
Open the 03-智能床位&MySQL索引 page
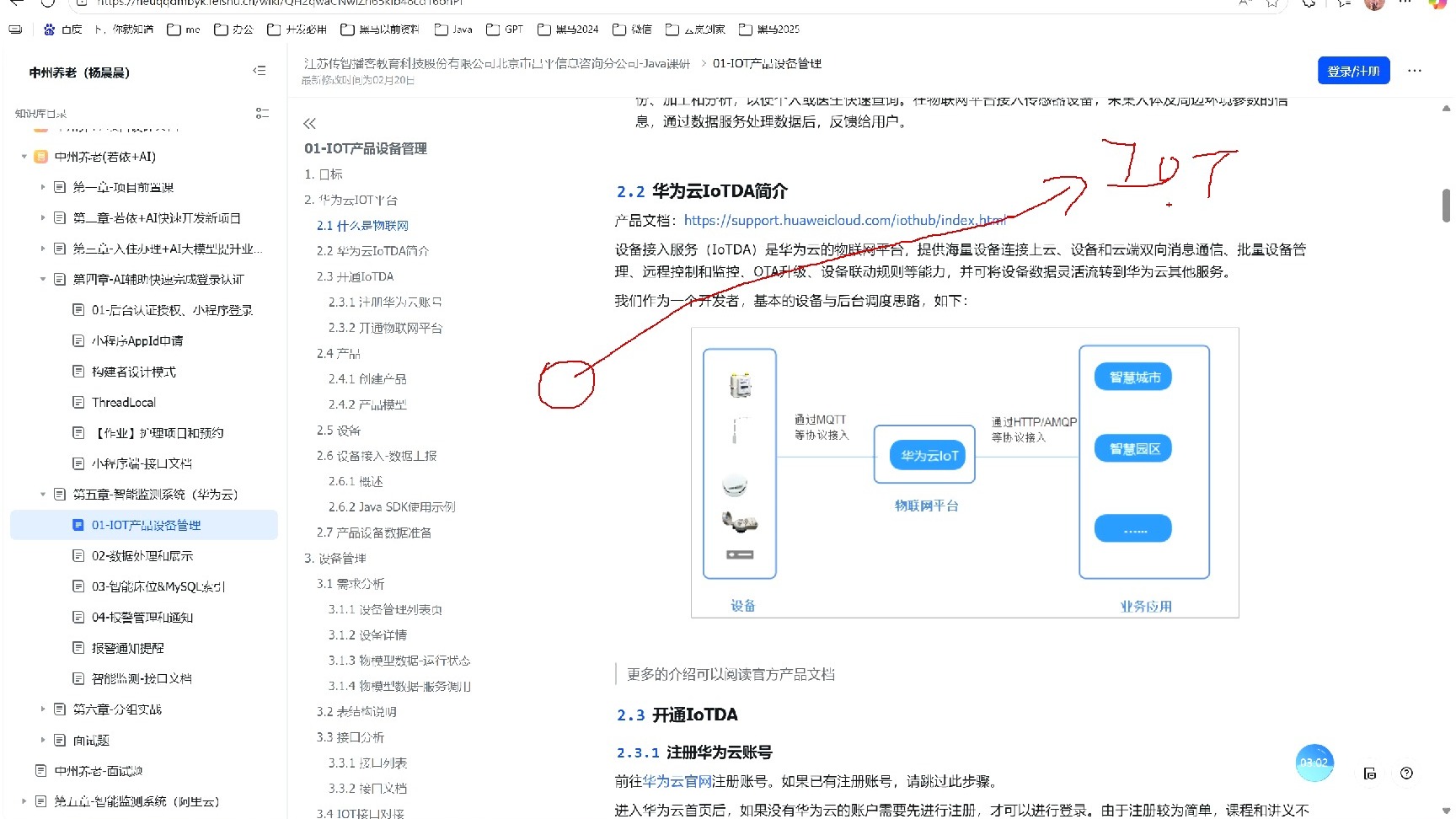[158, 586]
